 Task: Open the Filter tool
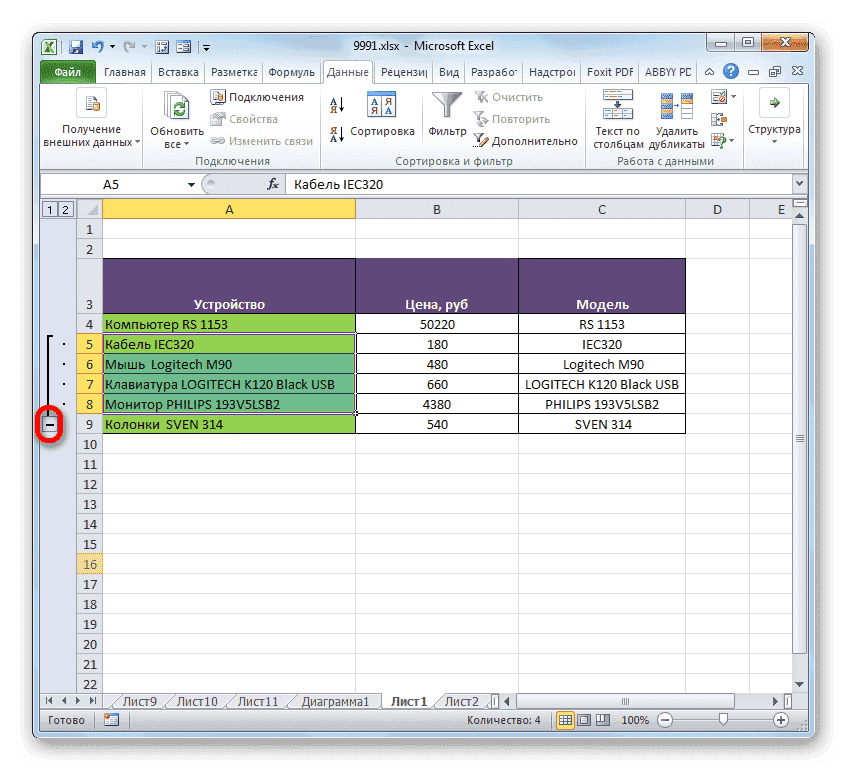point(446,110)
